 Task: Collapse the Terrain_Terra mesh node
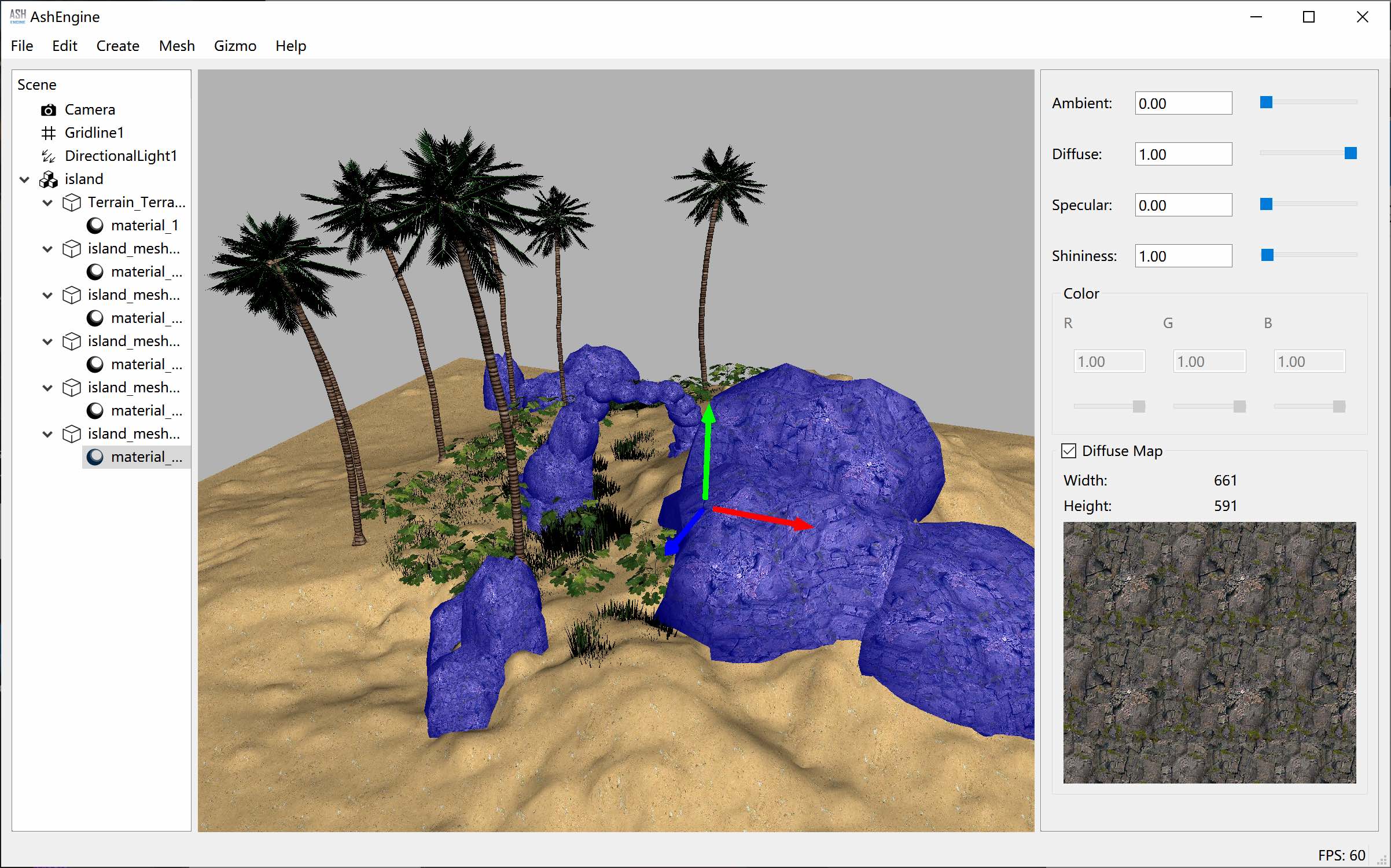pos(48,203)
